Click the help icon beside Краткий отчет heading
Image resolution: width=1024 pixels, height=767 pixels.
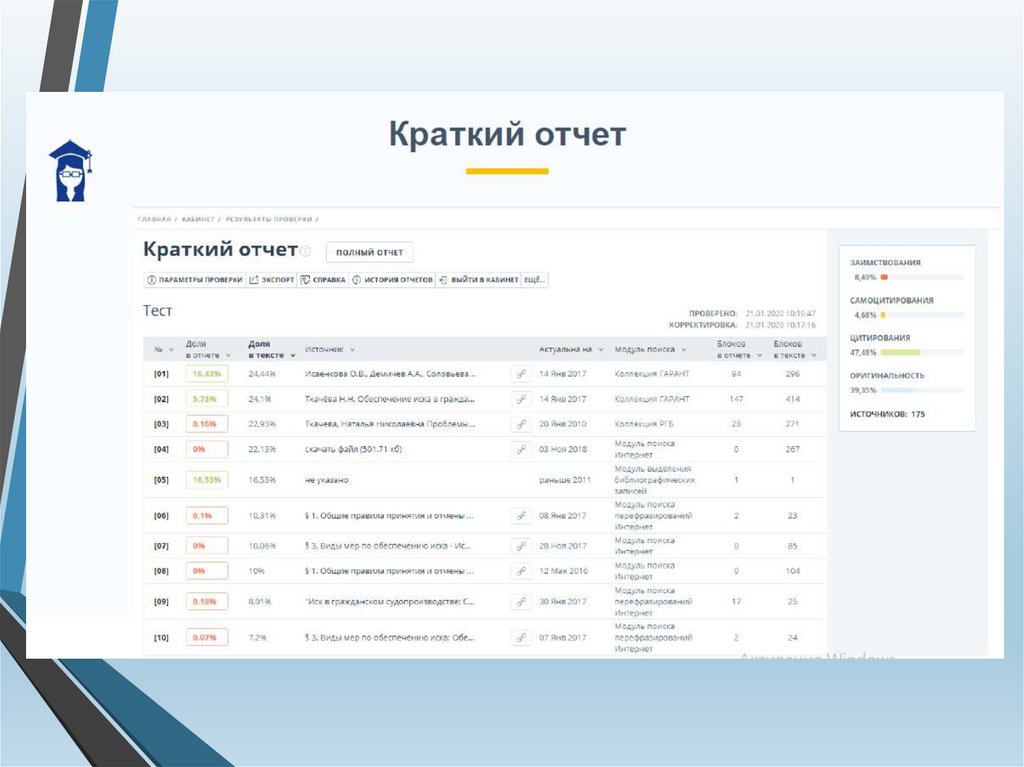[x=306, y=252]
